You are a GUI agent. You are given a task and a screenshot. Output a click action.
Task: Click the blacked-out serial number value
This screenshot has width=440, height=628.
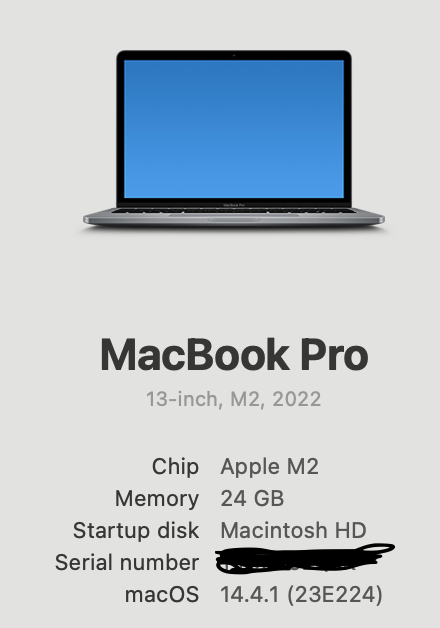click(x=304, y=558)
